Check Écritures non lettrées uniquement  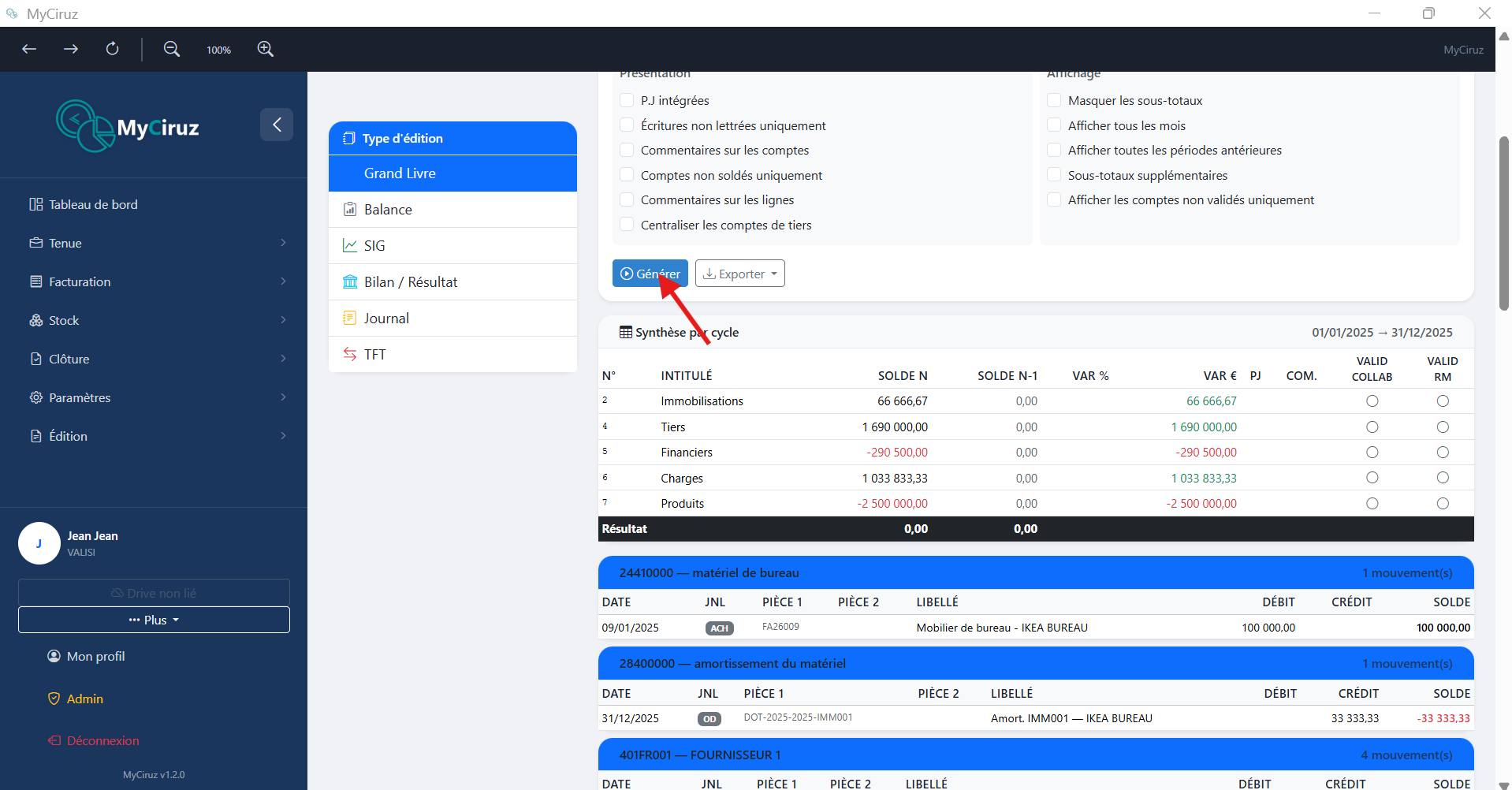[628, 125]
